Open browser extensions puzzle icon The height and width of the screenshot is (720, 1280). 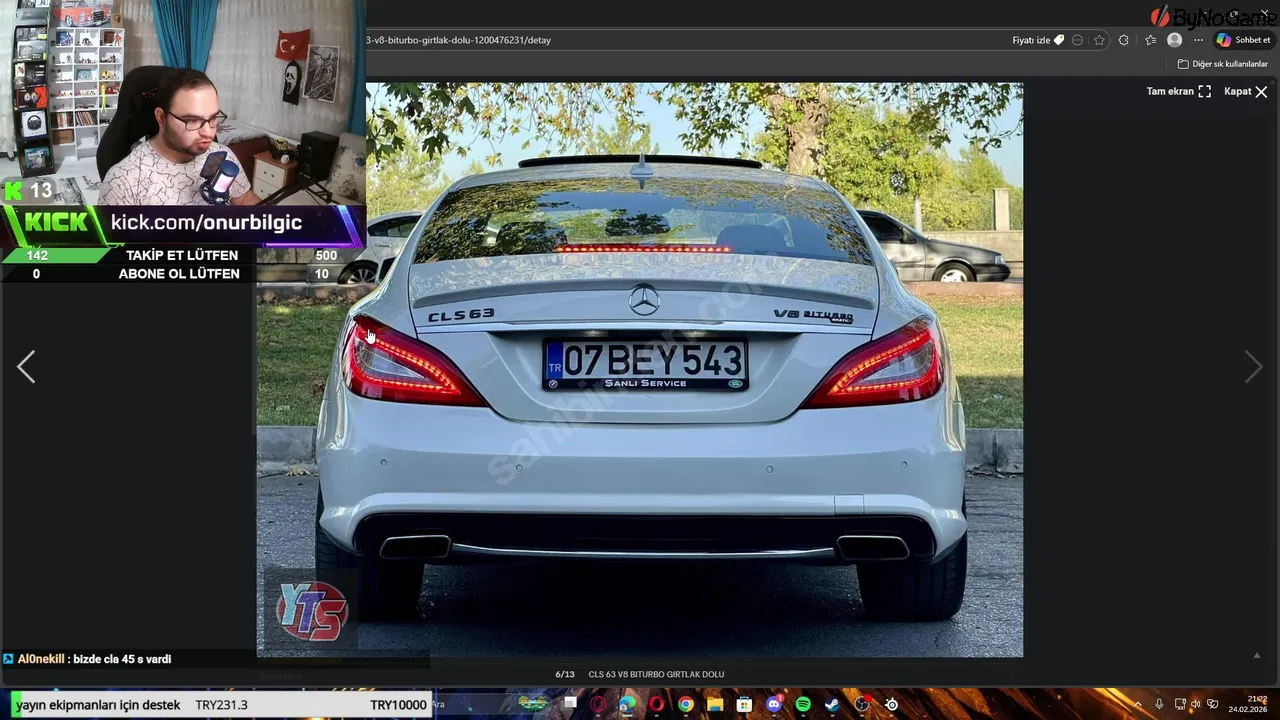1123,40
